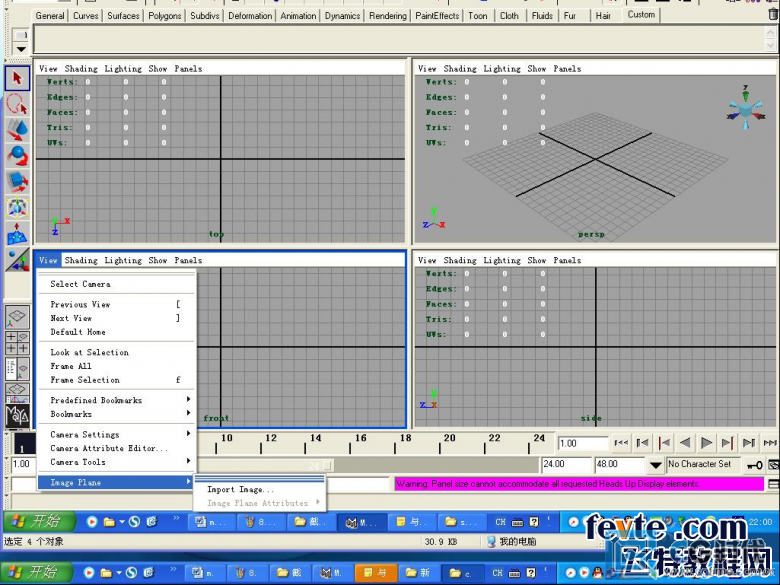Open character set dropdown arrow
Screen dimensions: 780x585
[656, 465]
